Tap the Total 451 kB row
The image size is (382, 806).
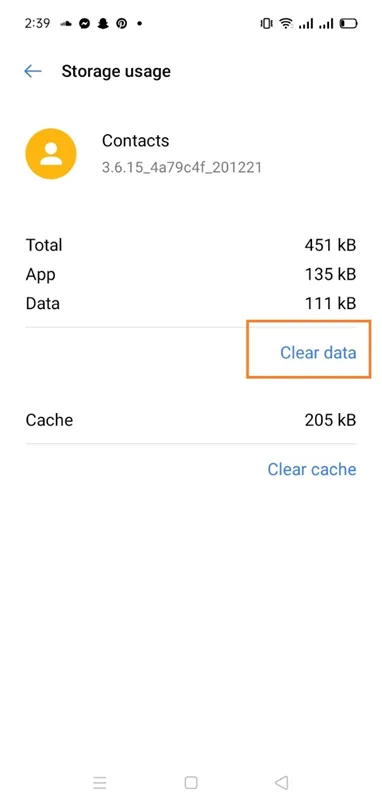(x=191, y=245)
